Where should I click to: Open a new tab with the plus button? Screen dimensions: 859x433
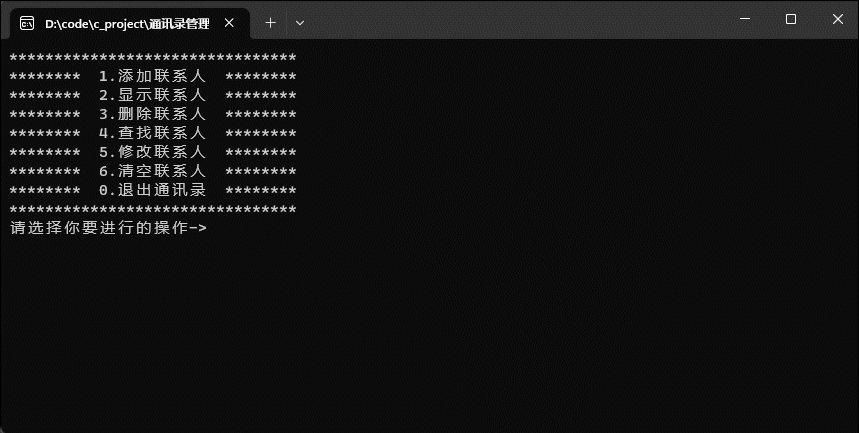pos(270,23)
